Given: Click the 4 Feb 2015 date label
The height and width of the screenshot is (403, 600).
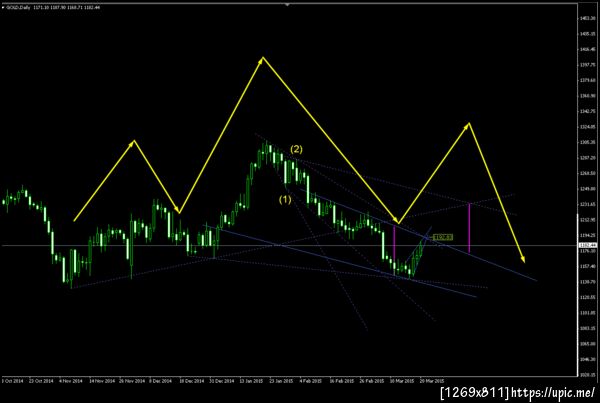Looking at the screenshot, I should [x=311, y=381].
